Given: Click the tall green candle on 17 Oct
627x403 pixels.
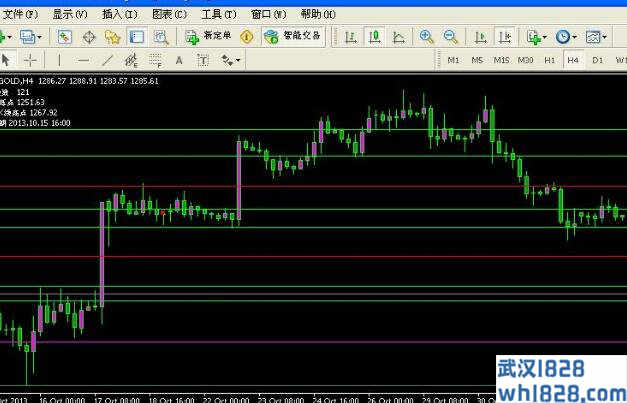Looking at the screenshot, I should (x=102, y=260).
